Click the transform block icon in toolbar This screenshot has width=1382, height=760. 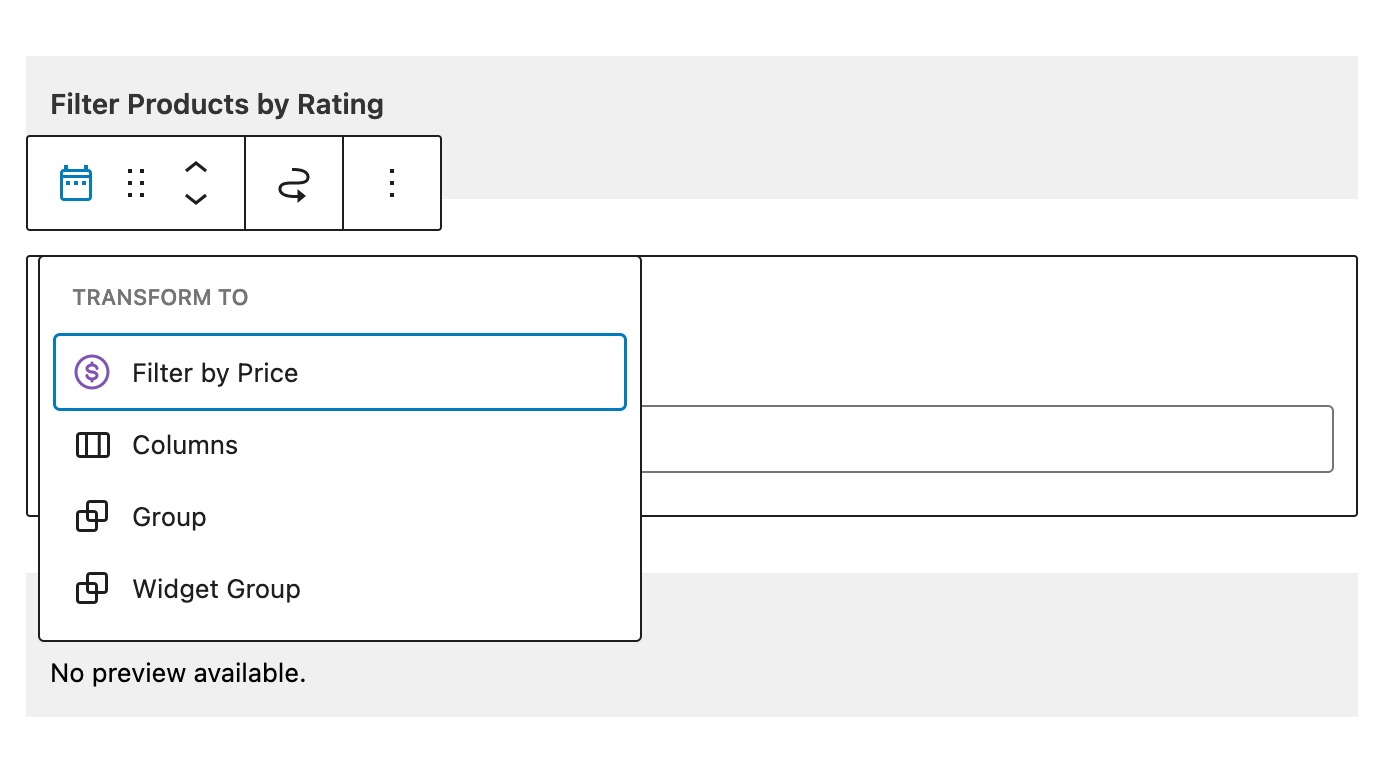293,182
